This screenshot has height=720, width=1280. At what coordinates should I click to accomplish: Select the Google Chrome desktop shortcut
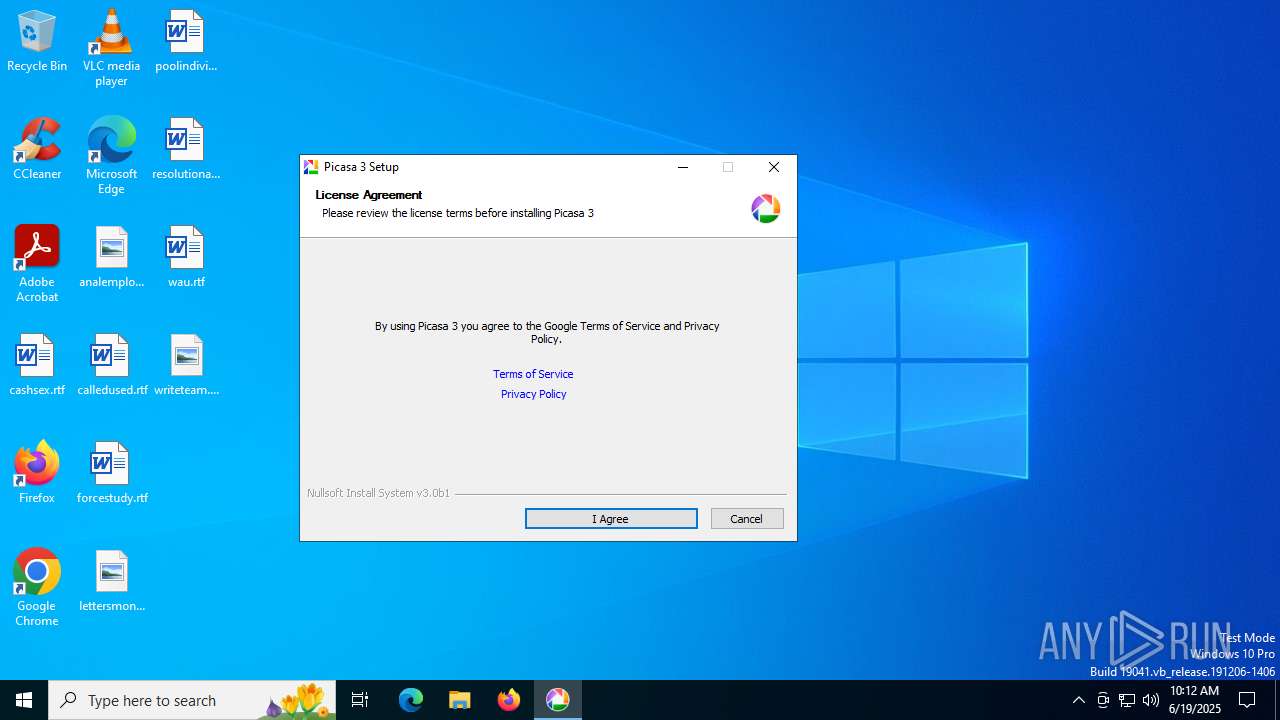[37, 588]
